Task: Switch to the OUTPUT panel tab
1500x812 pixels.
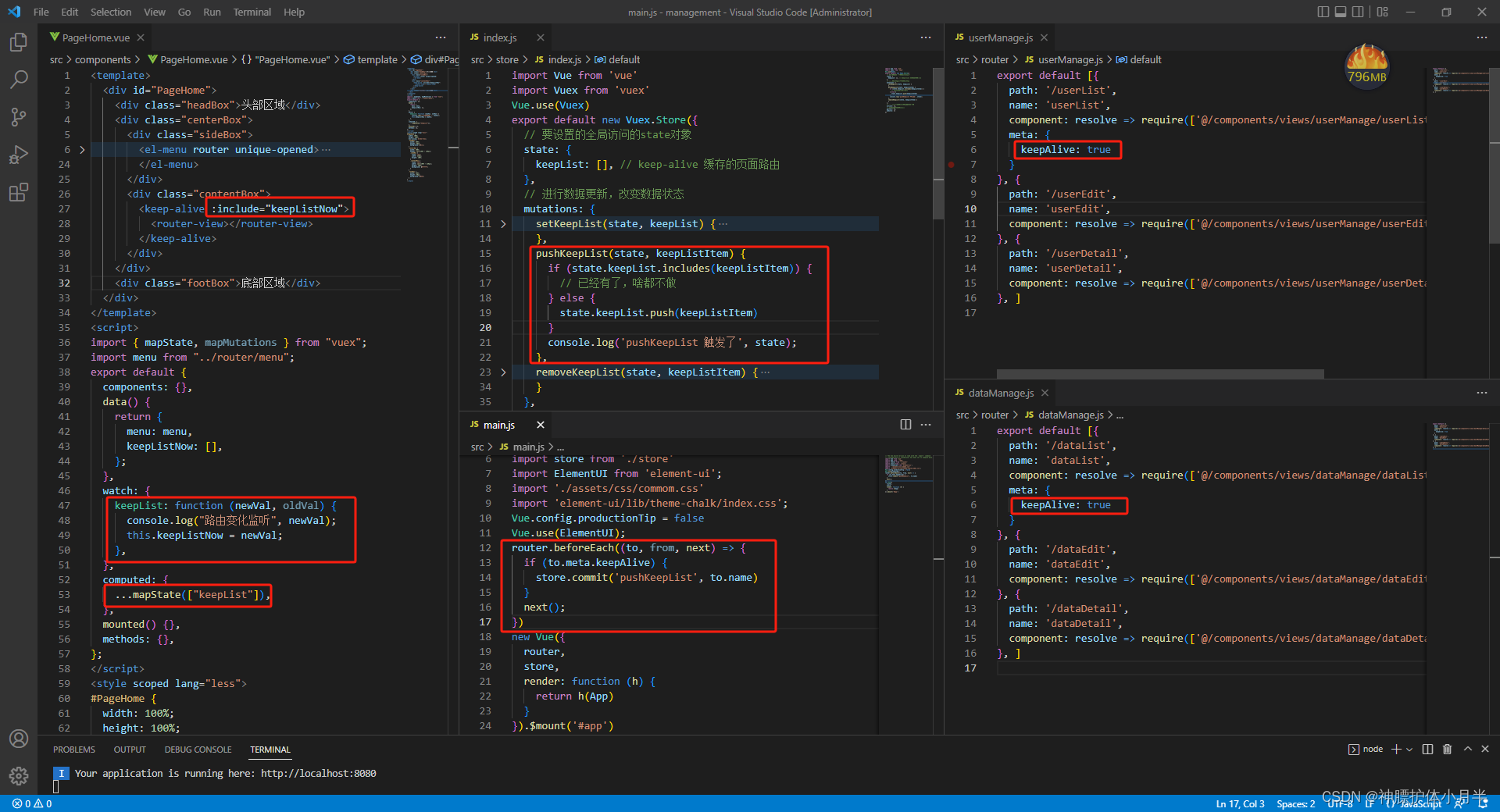Action: coord(130,750)
